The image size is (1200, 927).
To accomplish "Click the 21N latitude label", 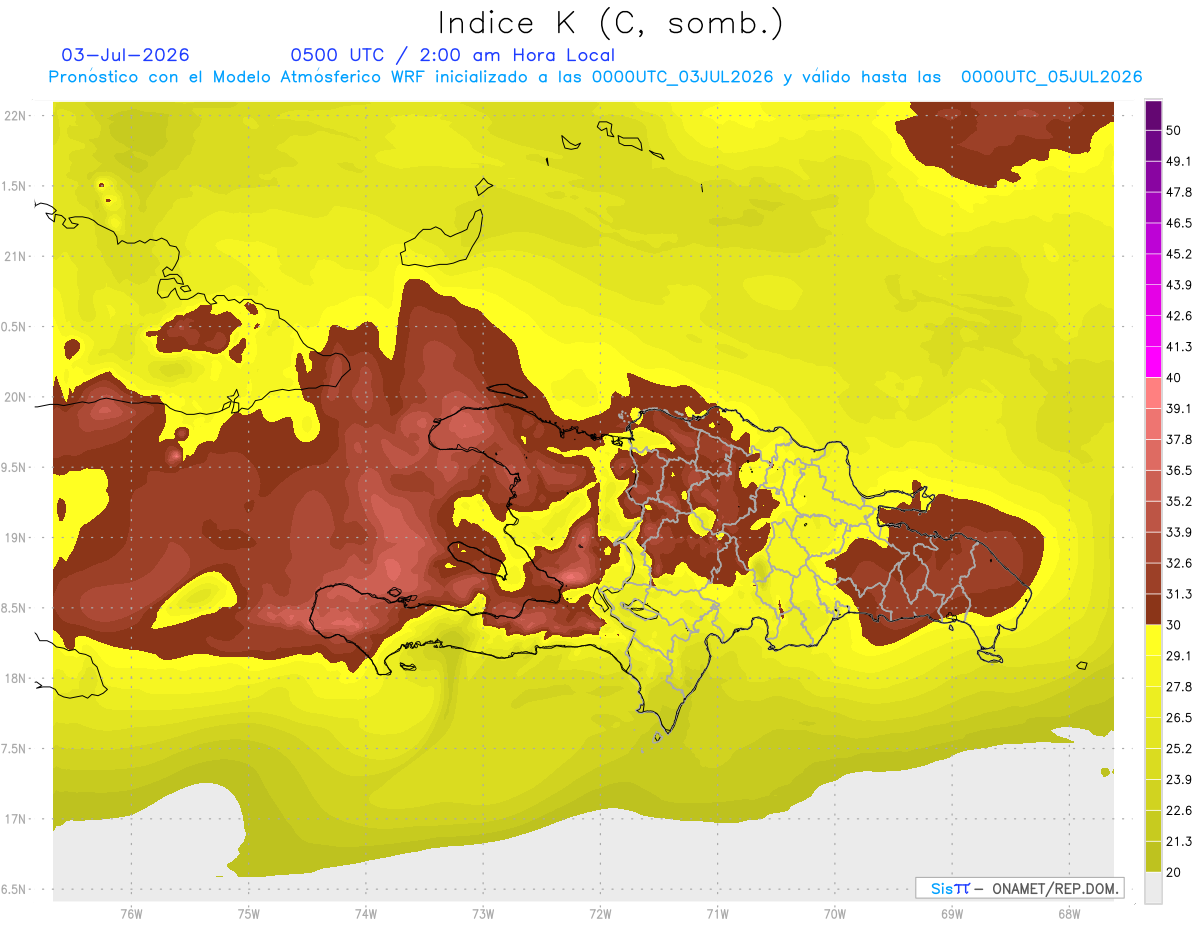I will point(16,256).
